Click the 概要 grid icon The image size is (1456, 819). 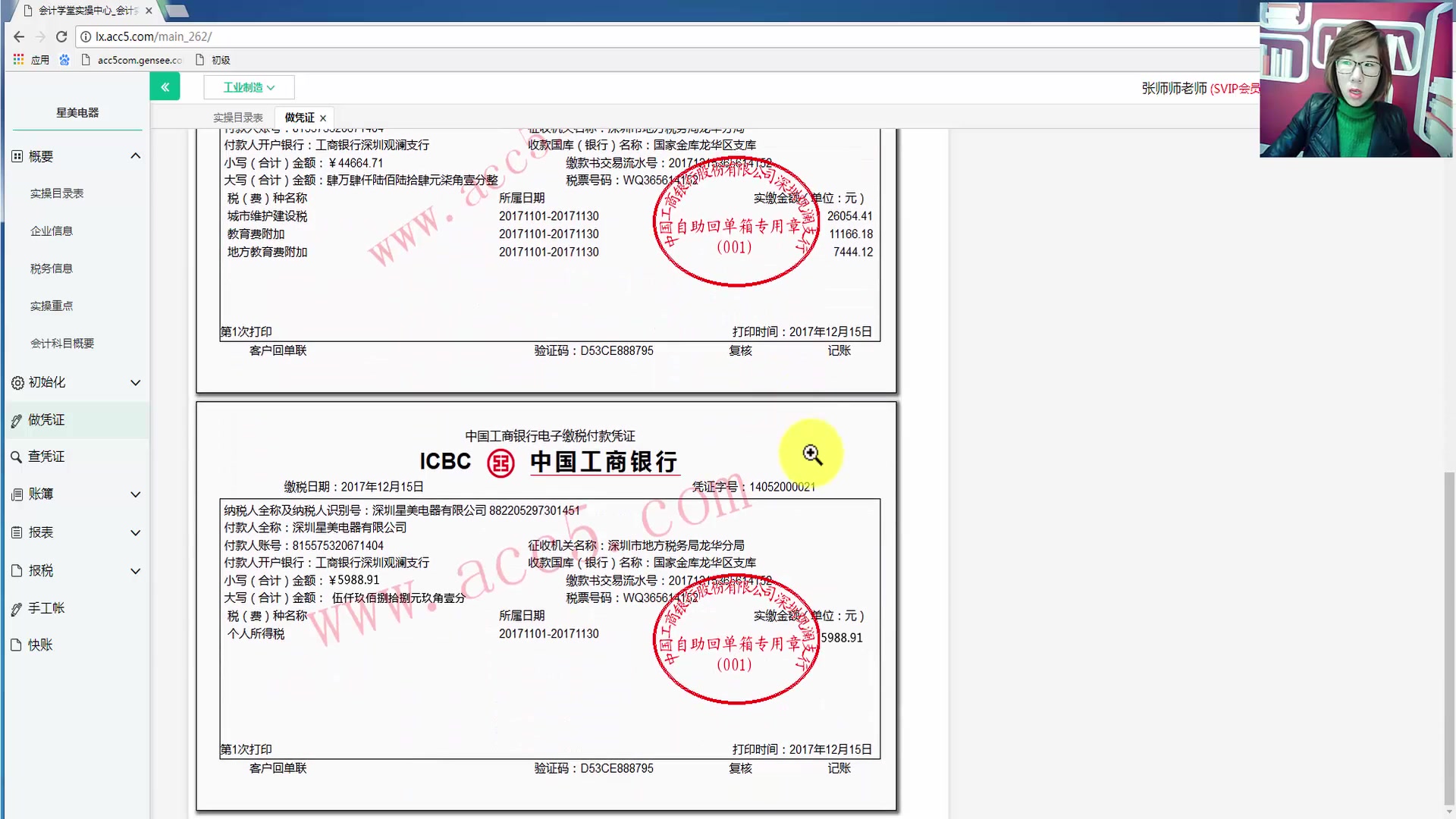click(x=17, y=156)
